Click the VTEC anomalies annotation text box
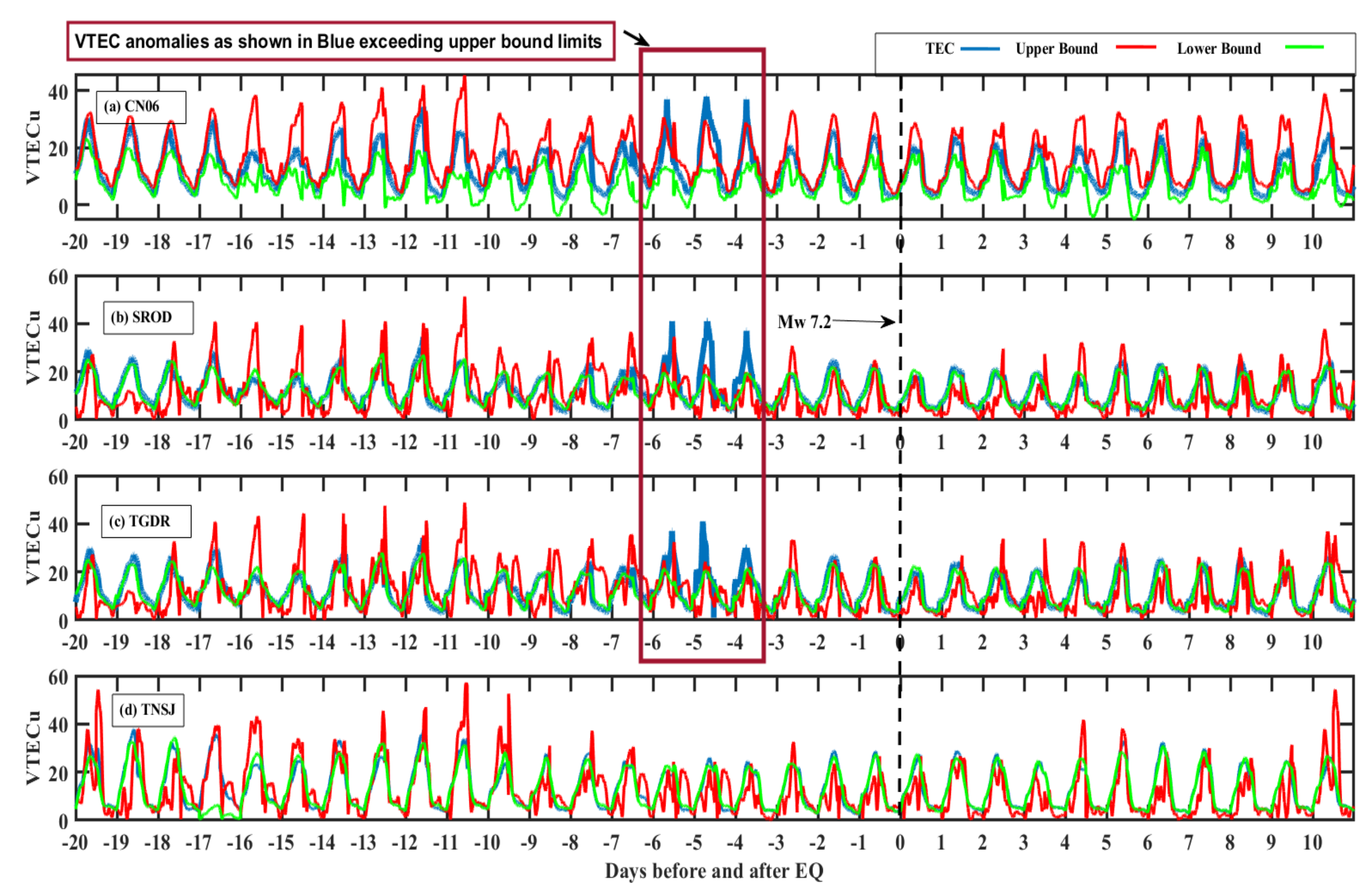This screenshot has width=1372, height=894. [x=340, y=41]
